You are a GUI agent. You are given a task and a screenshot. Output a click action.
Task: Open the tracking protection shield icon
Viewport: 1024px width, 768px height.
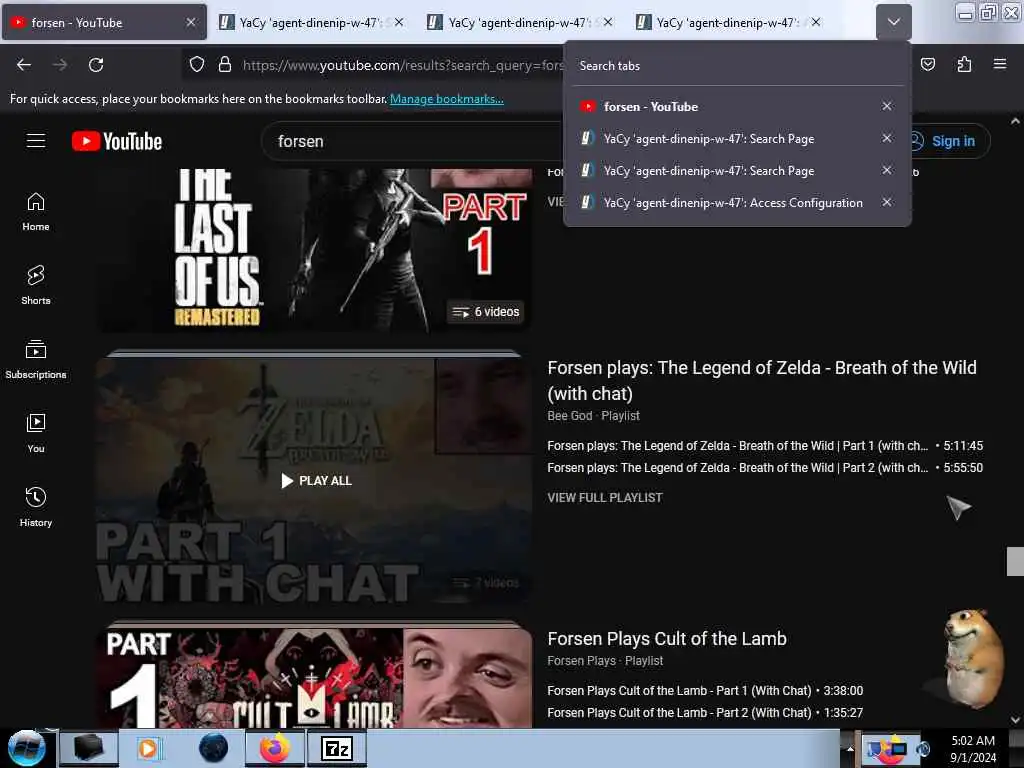(x=197, y=65)
